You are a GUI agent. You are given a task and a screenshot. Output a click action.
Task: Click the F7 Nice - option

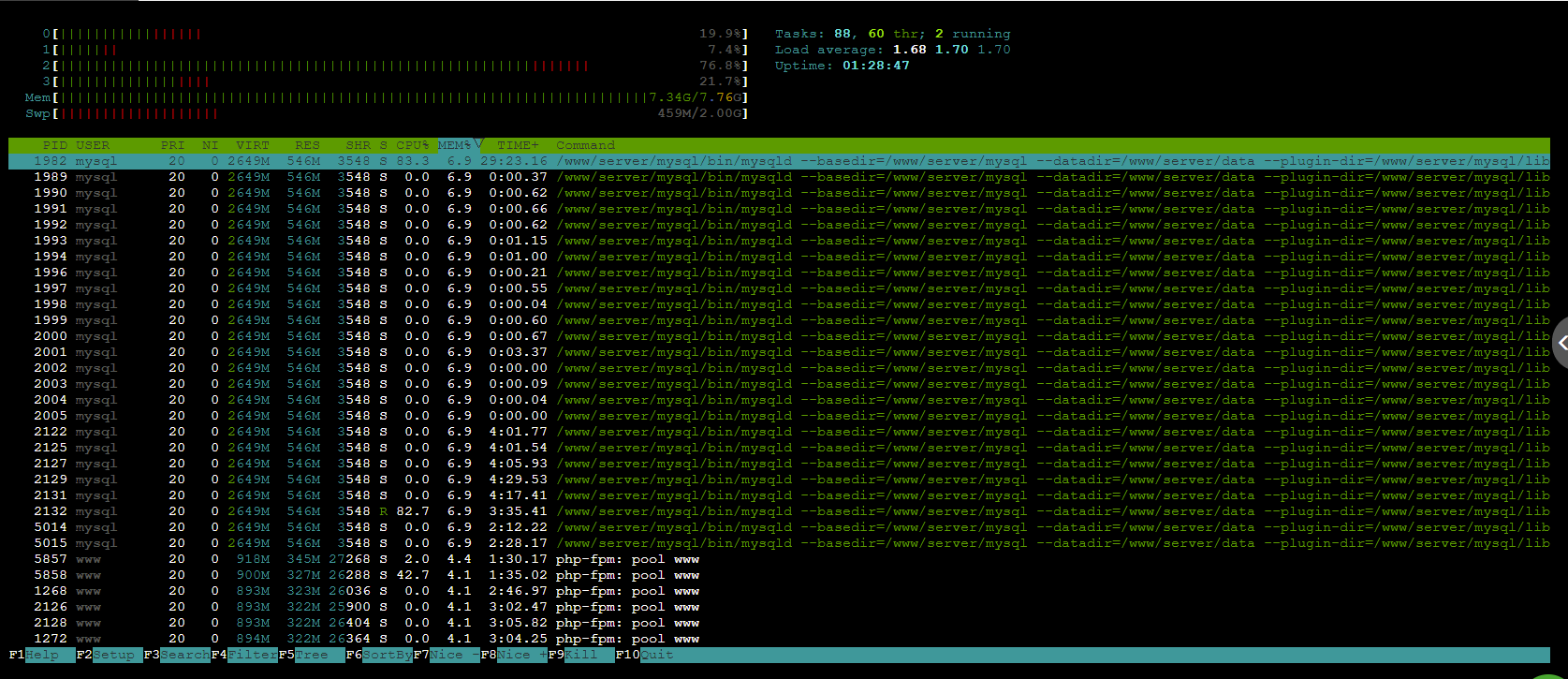tap(447, 655)
